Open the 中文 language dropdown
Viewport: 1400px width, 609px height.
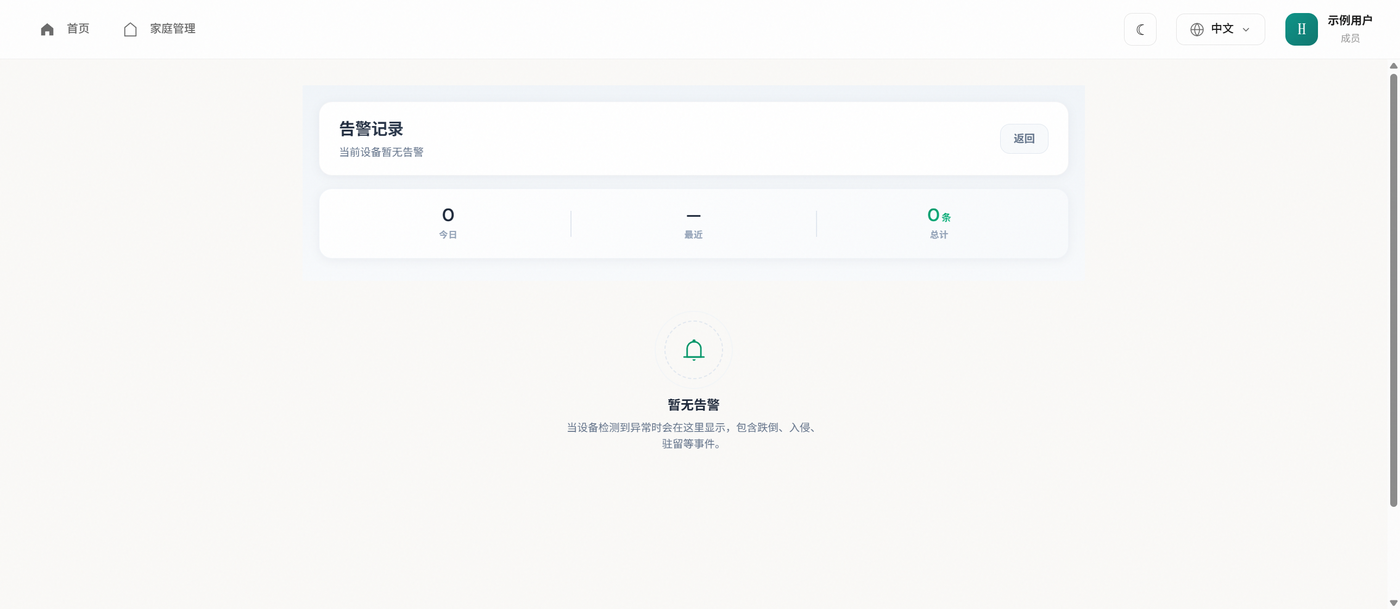click(x=1220, y=29)
